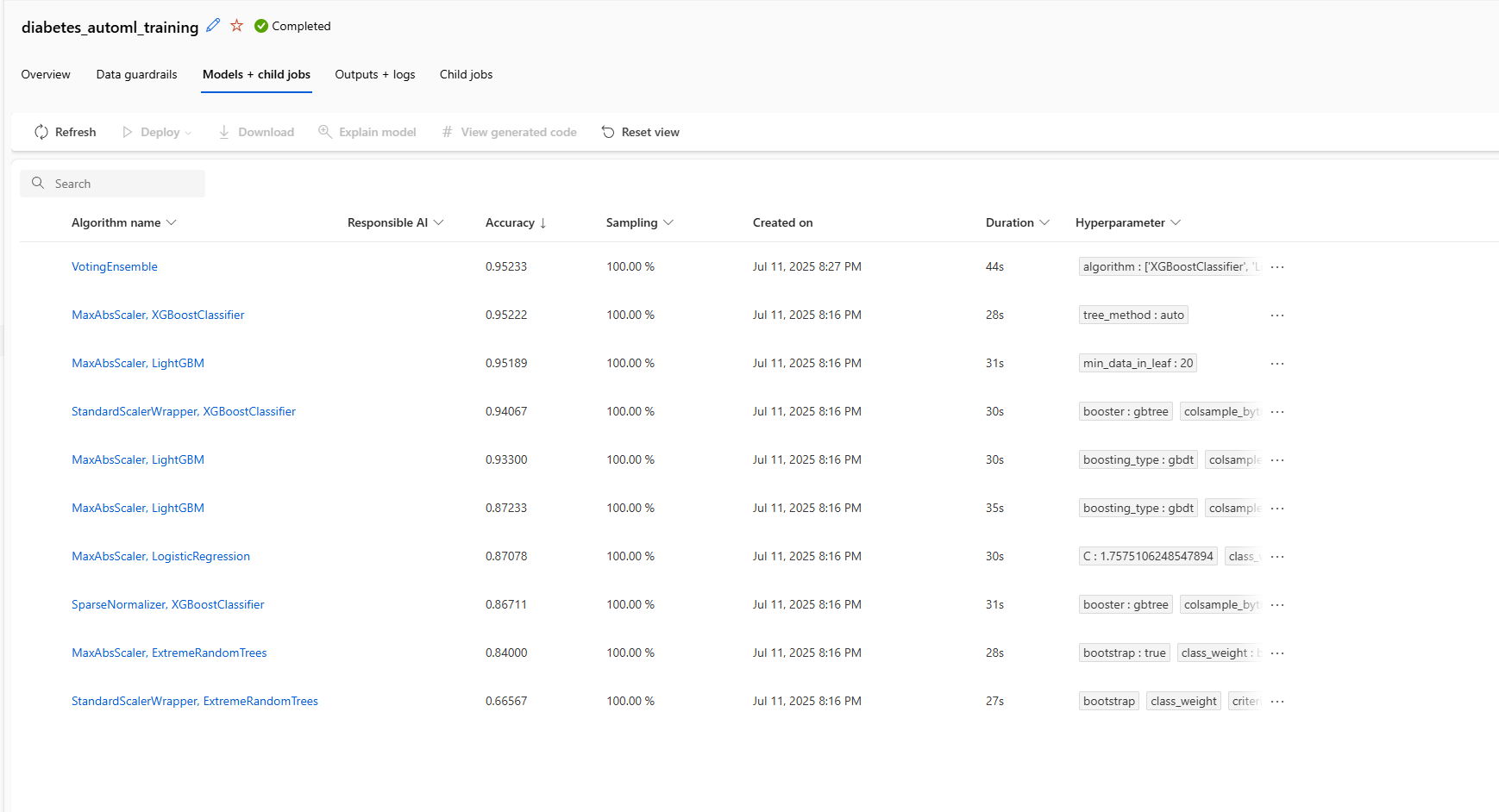Click the Refresh icon in the toolbar

point(41,132)
